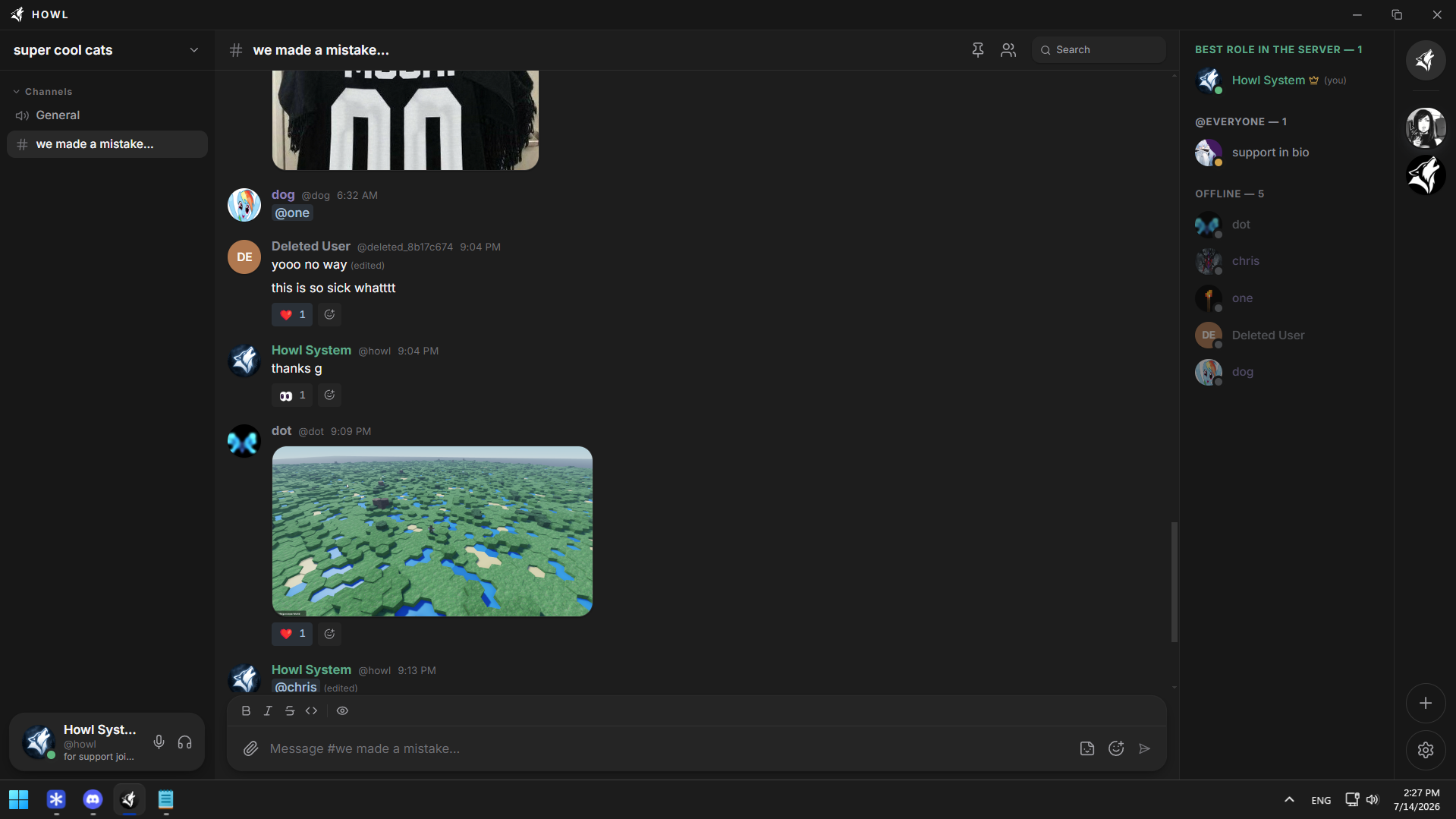
Task: Open settings with the gear icon
Action: point(1426,750)
